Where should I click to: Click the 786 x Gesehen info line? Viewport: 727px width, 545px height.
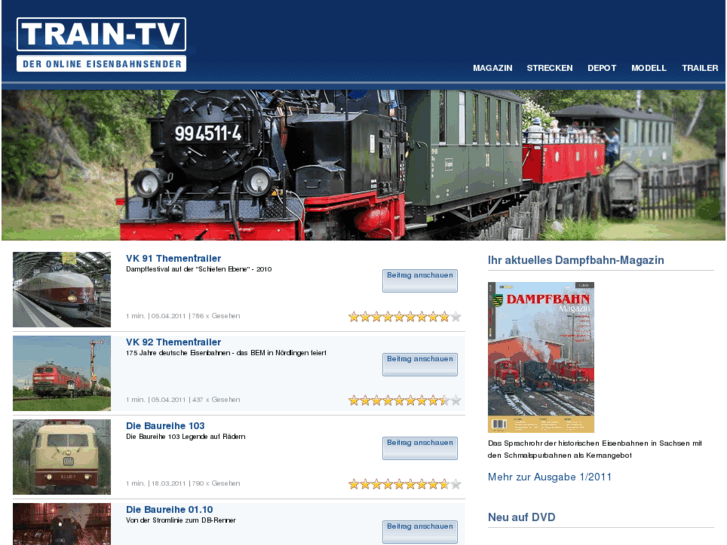pos(183,316)
